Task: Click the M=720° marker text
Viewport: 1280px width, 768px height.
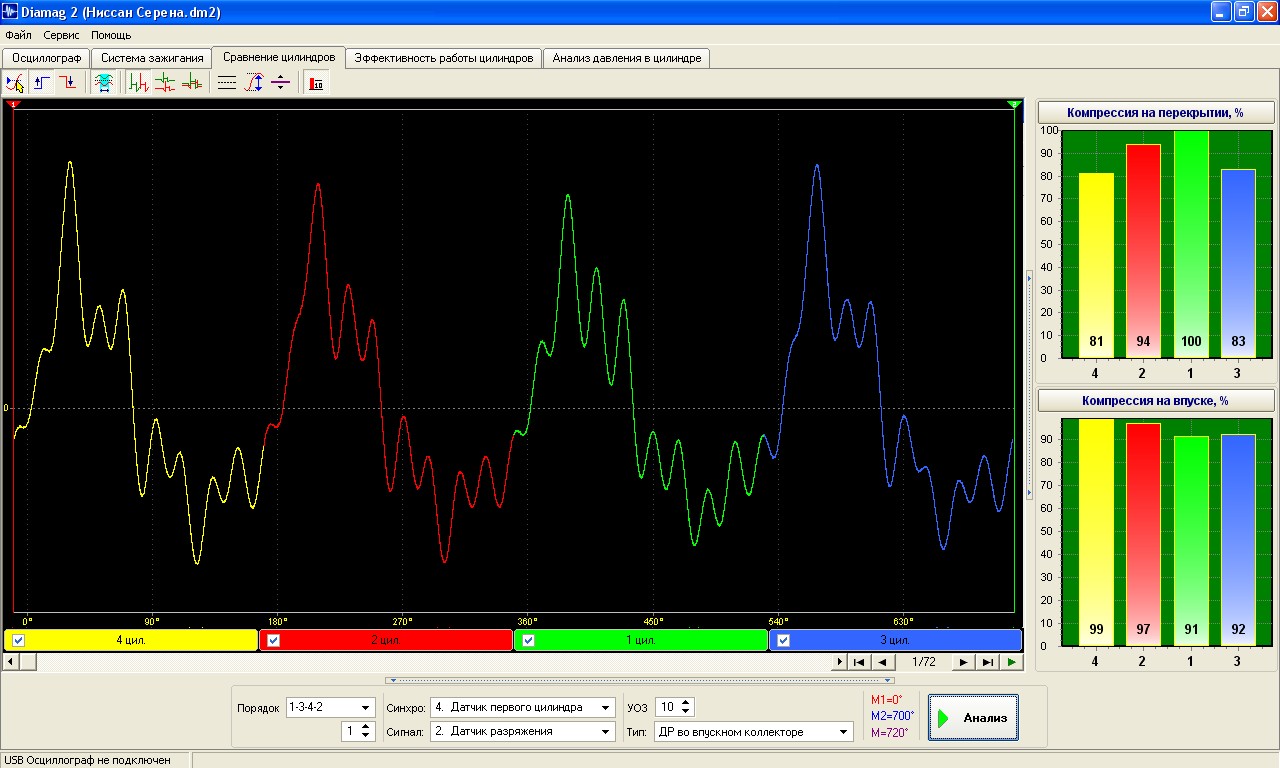Action: point(890,732)
